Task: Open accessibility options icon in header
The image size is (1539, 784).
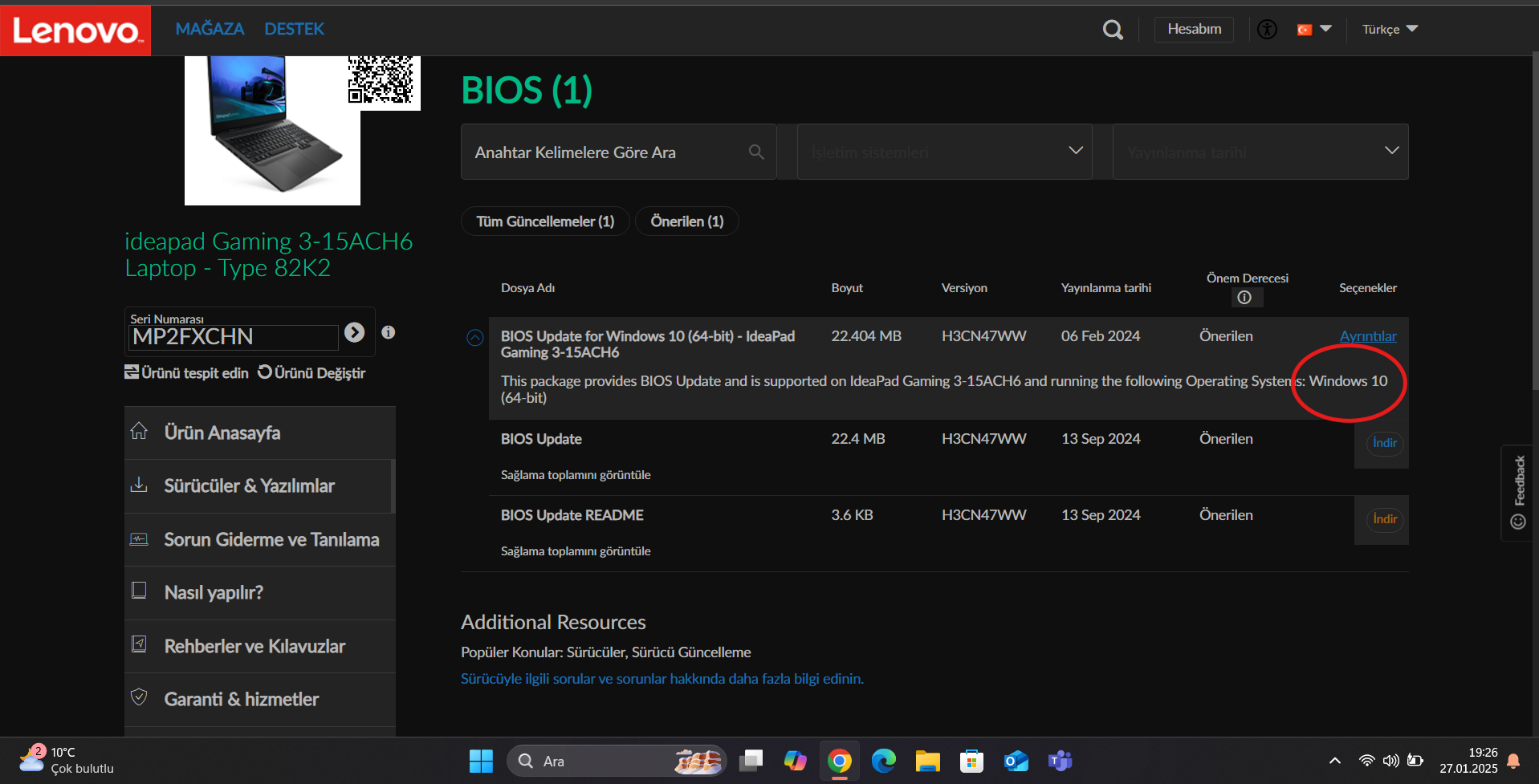Action: point(1267,30)
